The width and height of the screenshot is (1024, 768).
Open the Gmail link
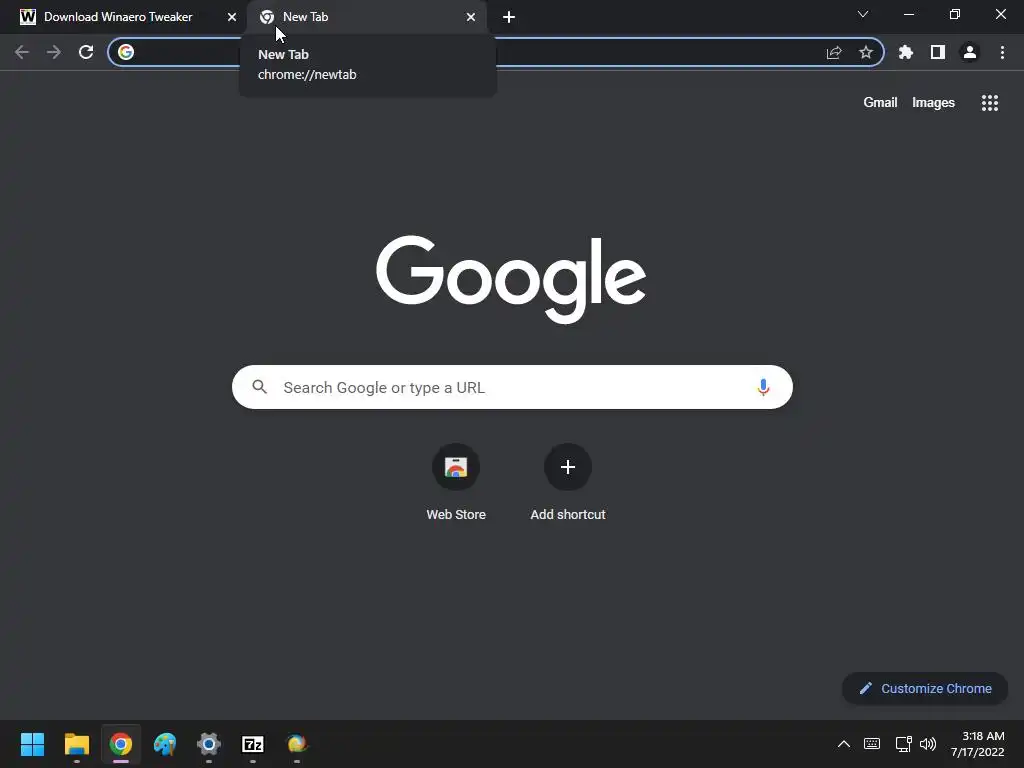(x=880, y=103)
